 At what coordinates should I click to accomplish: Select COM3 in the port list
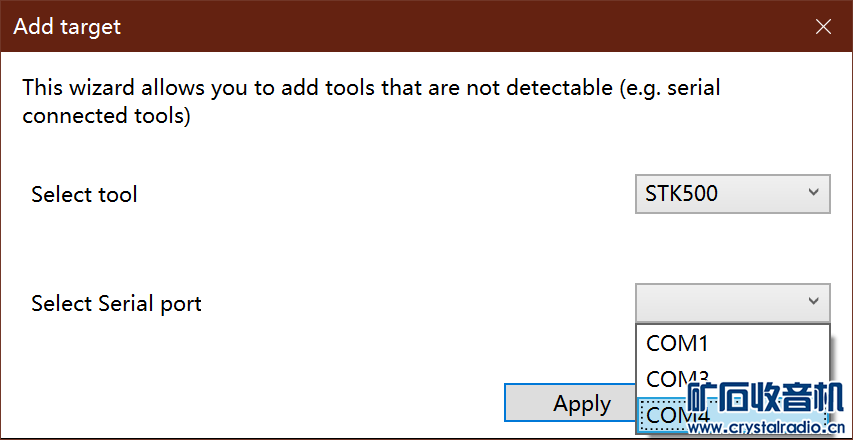[x=678, y=377]
